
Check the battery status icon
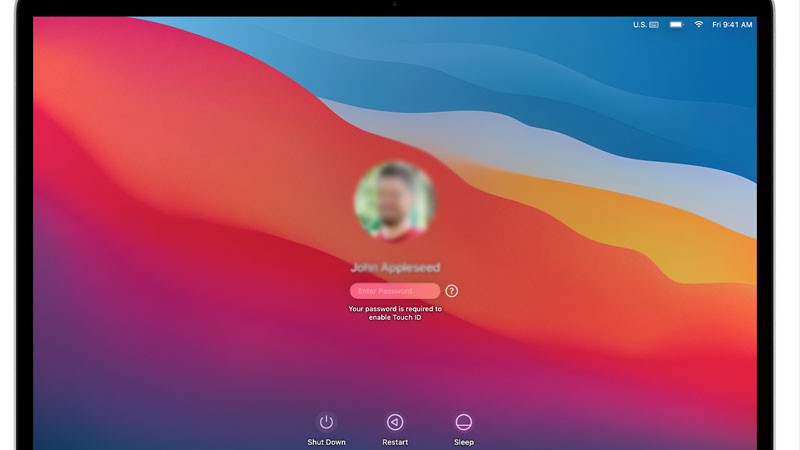[x=676, y=24]
